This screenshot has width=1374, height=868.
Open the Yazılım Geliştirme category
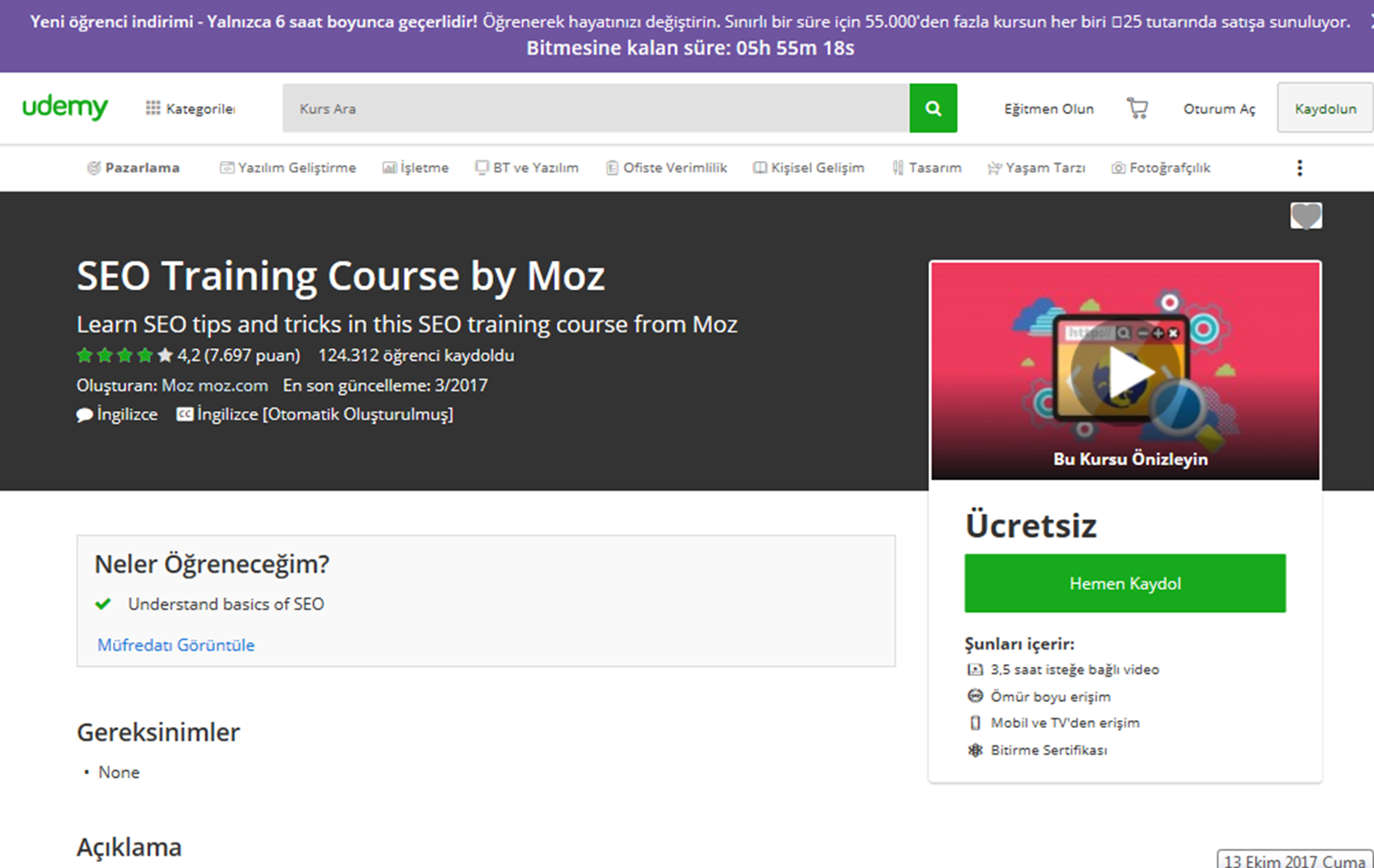pyautogui.click(x=288, y=168)
